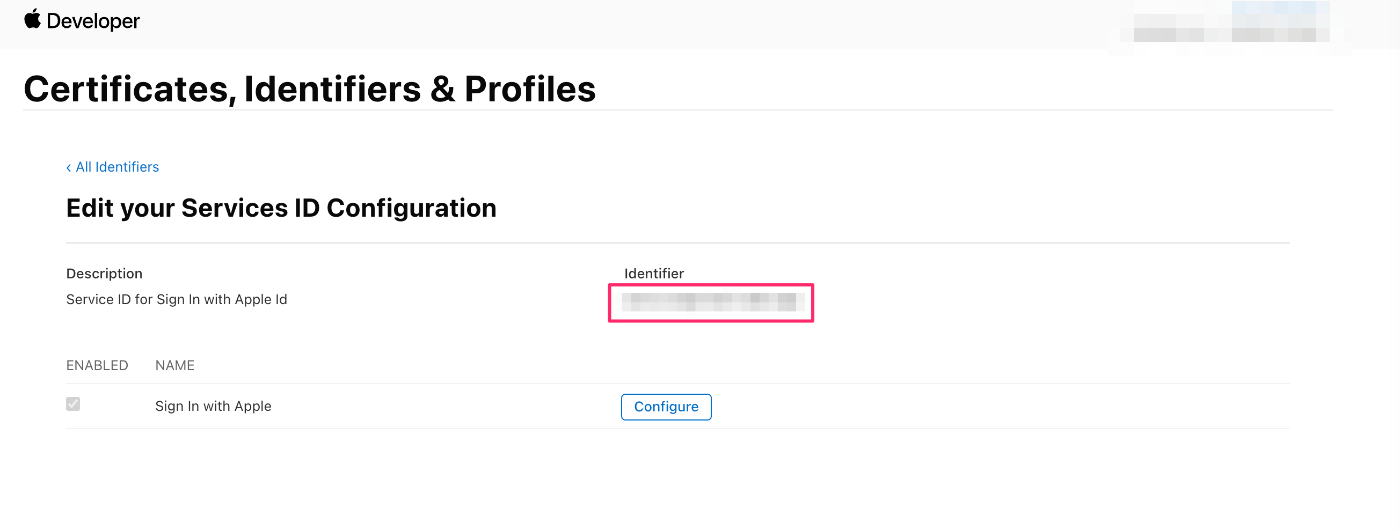Viewport: 1400px width, 531px height.
Task: Select the Sign In with Apple name text
Action: 213,407
